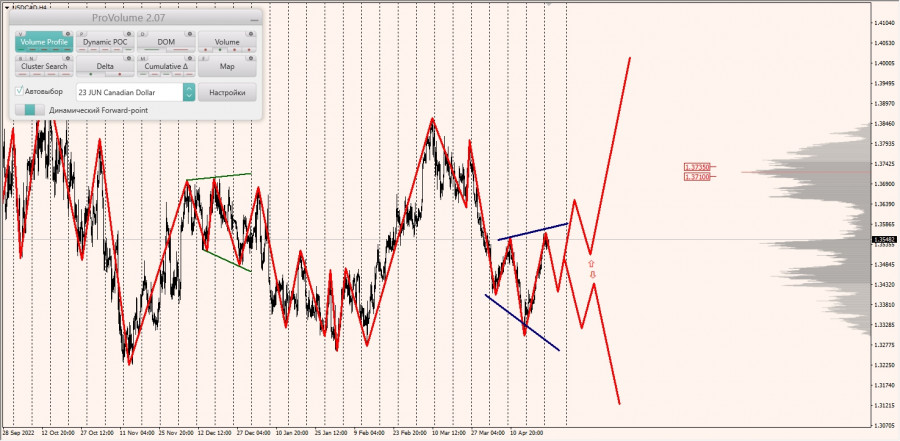Click the contract selector up/down arrows
This screenshot has width=900, height=441.
pyautogui.click(x=189, y=92)
